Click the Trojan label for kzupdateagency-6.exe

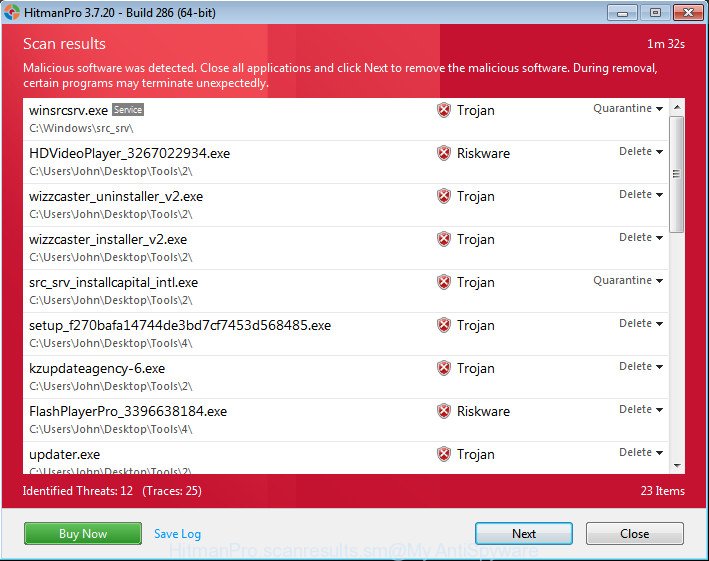(476, 368)
